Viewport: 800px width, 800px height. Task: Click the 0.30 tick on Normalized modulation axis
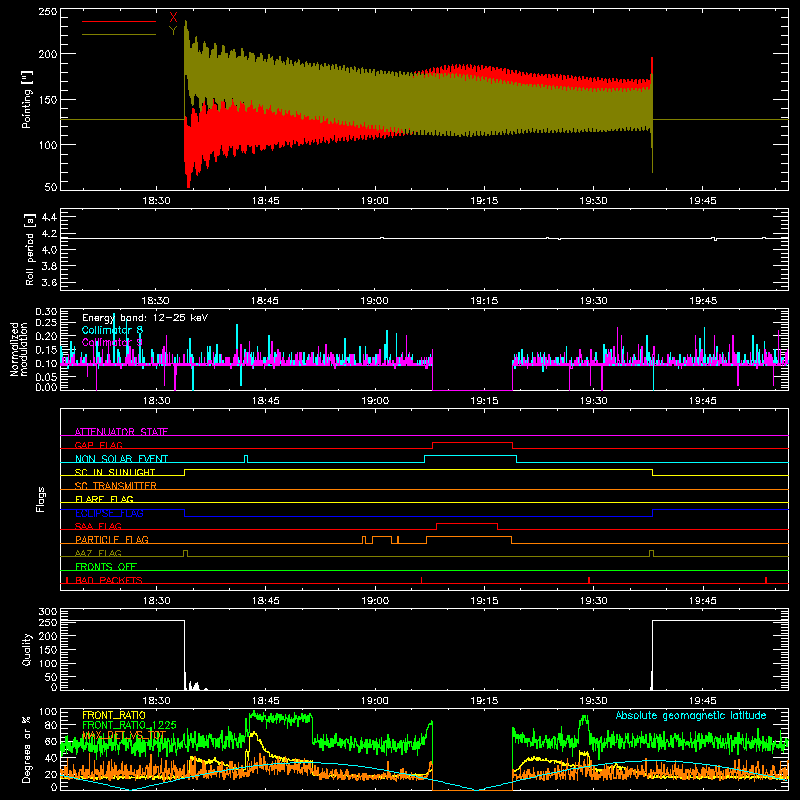(x=46, y=312)
